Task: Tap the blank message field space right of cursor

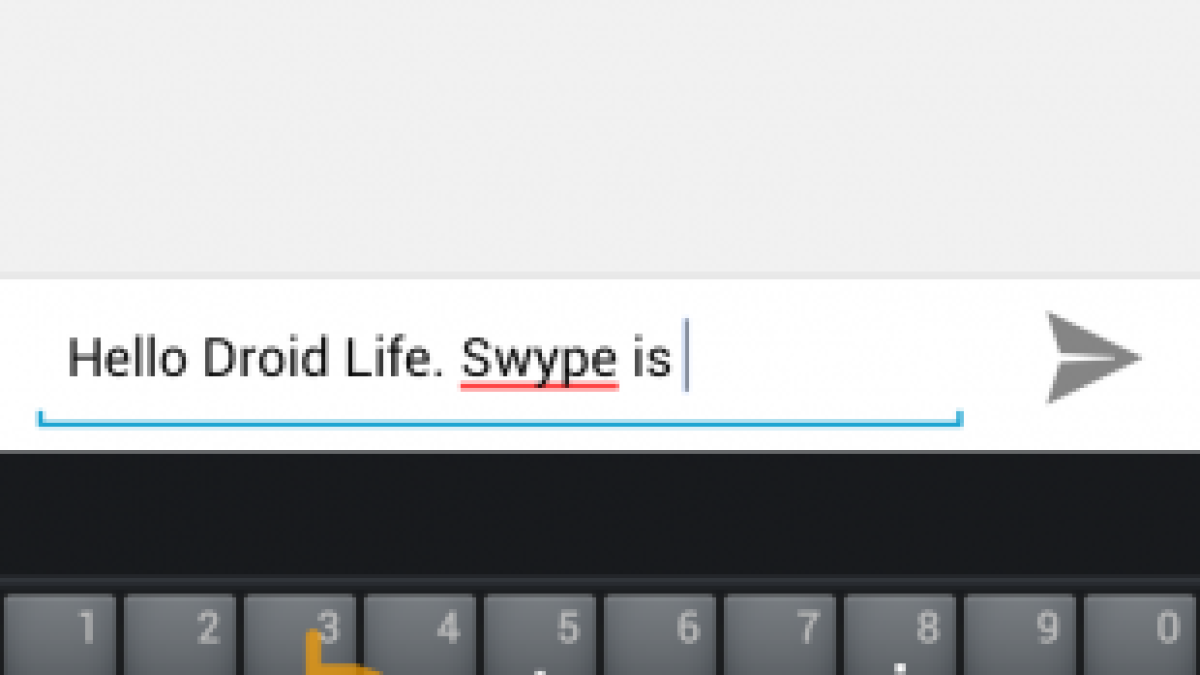Action: click(x=825, y=357)
